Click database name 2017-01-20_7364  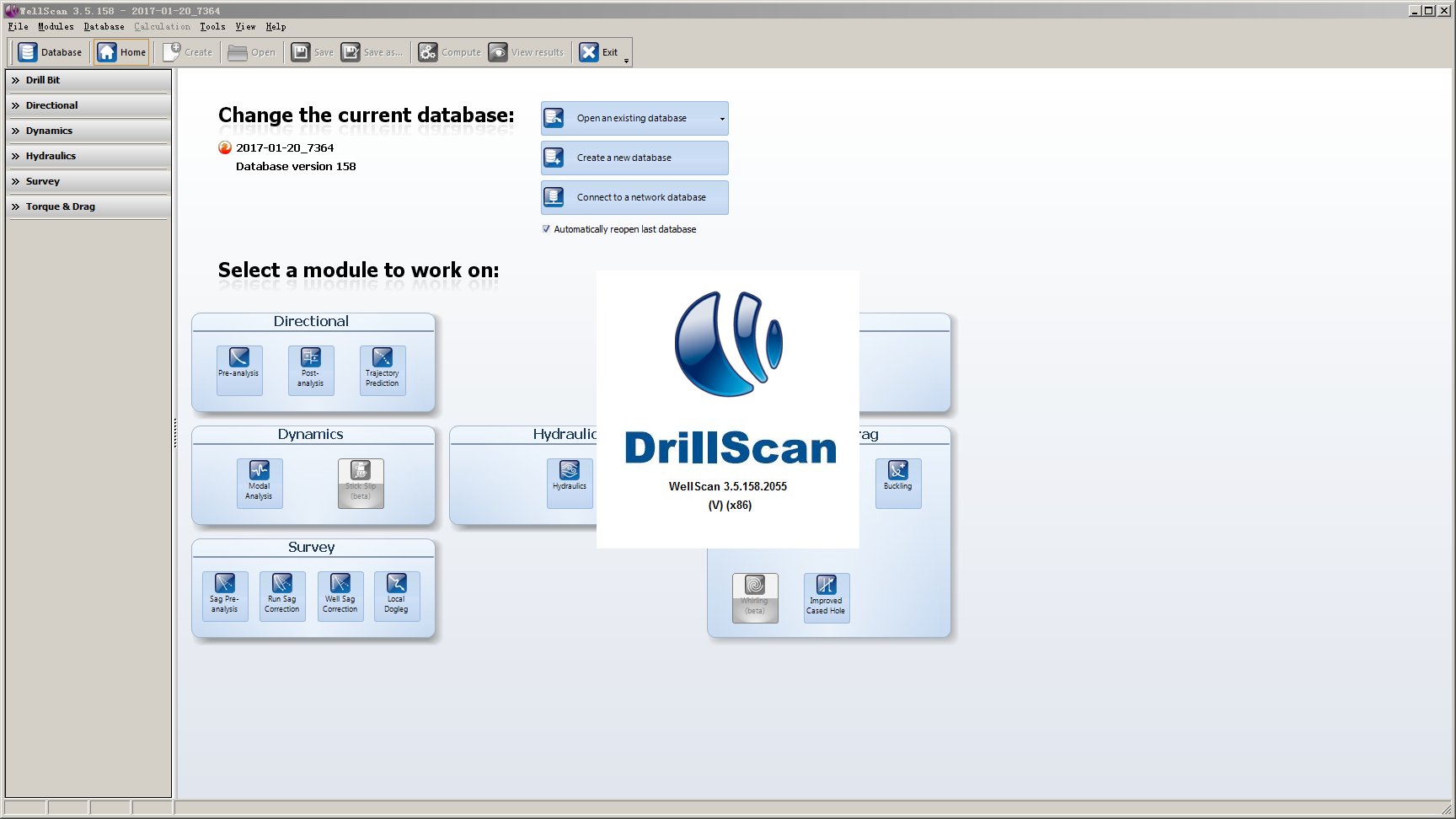(285, 148)
